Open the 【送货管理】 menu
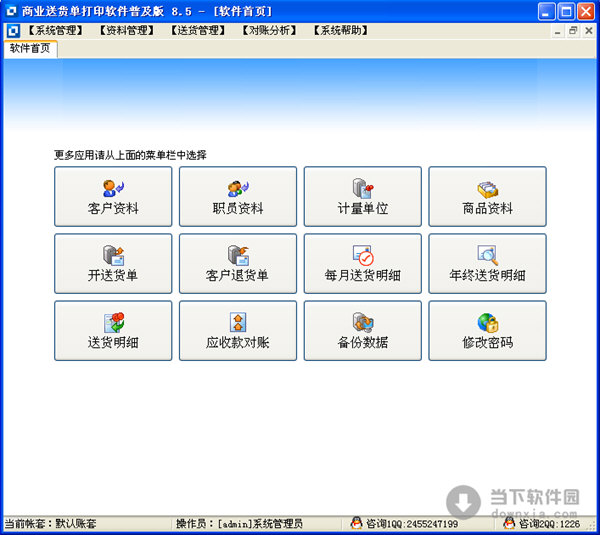The width and height of the screenshot is (600, 535). tap(198, 31)
